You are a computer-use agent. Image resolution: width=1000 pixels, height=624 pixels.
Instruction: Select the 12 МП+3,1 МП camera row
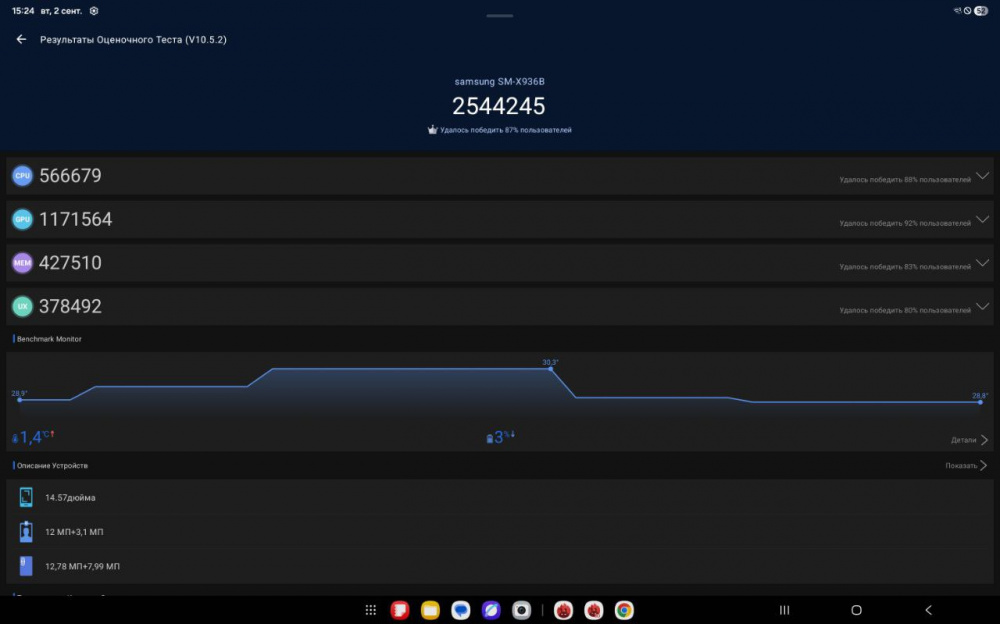point(499,531)
